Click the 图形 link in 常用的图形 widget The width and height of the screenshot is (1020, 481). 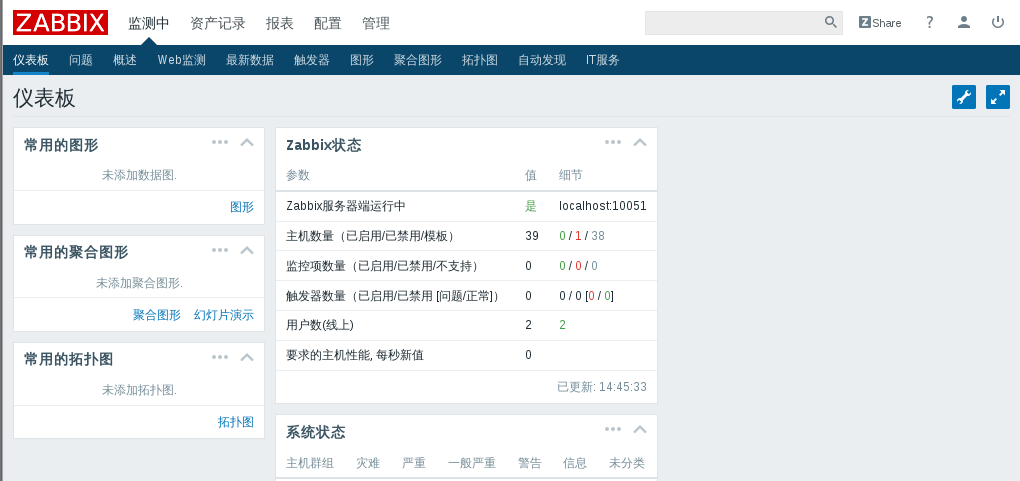pos(242,207)
